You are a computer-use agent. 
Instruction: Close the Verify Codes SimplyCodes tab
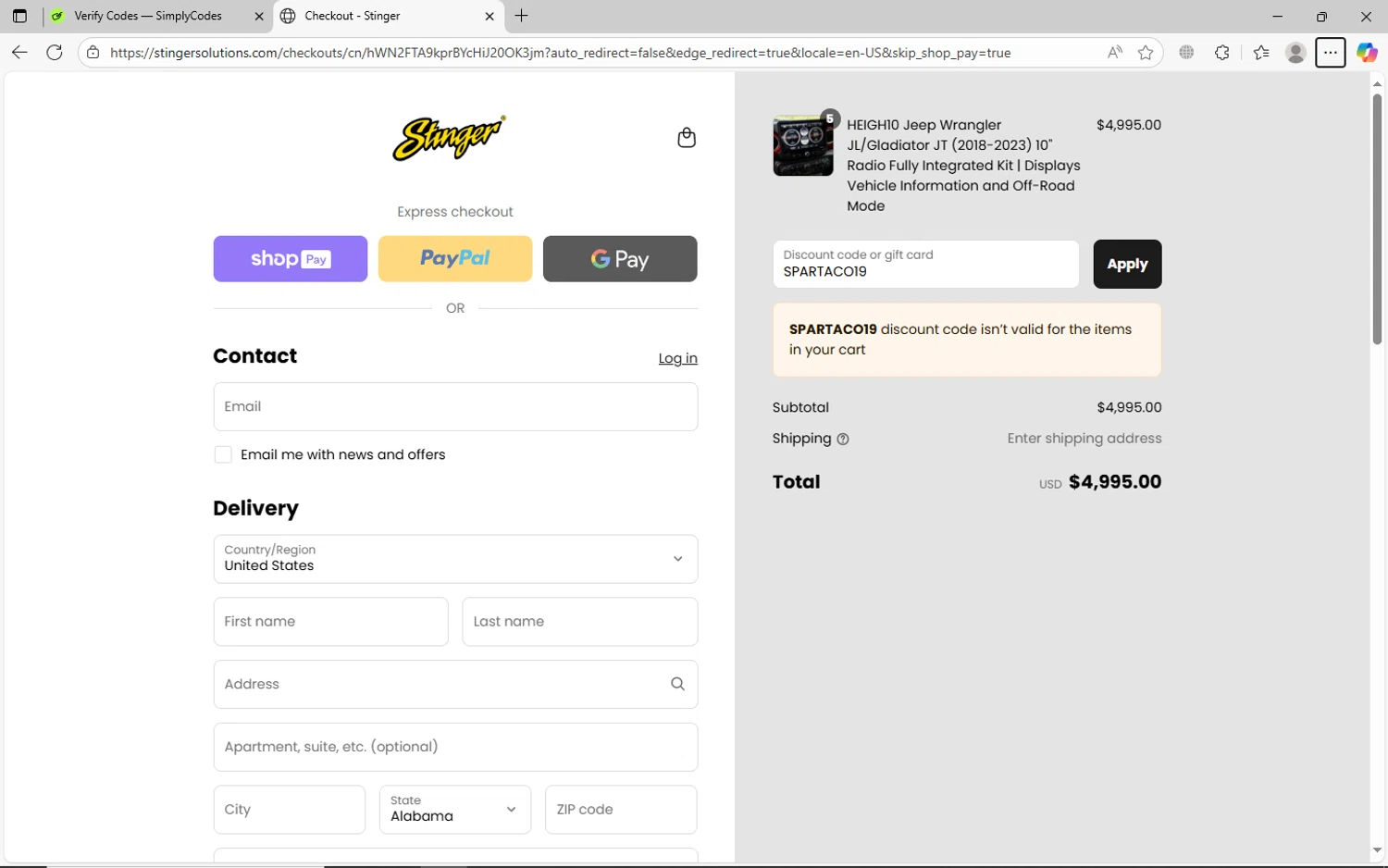[259, 16]
